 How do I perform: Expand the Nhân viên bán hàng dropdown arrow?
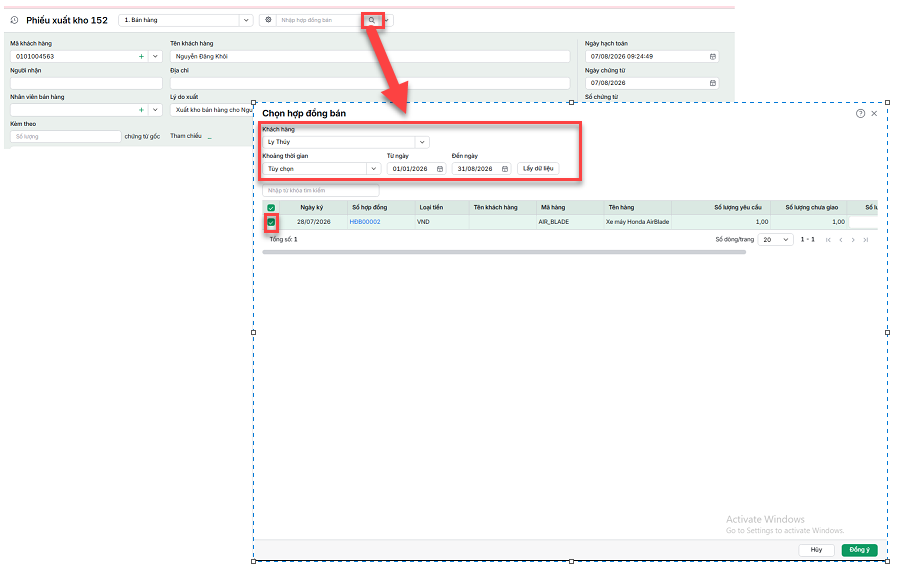tap(155, 110)
